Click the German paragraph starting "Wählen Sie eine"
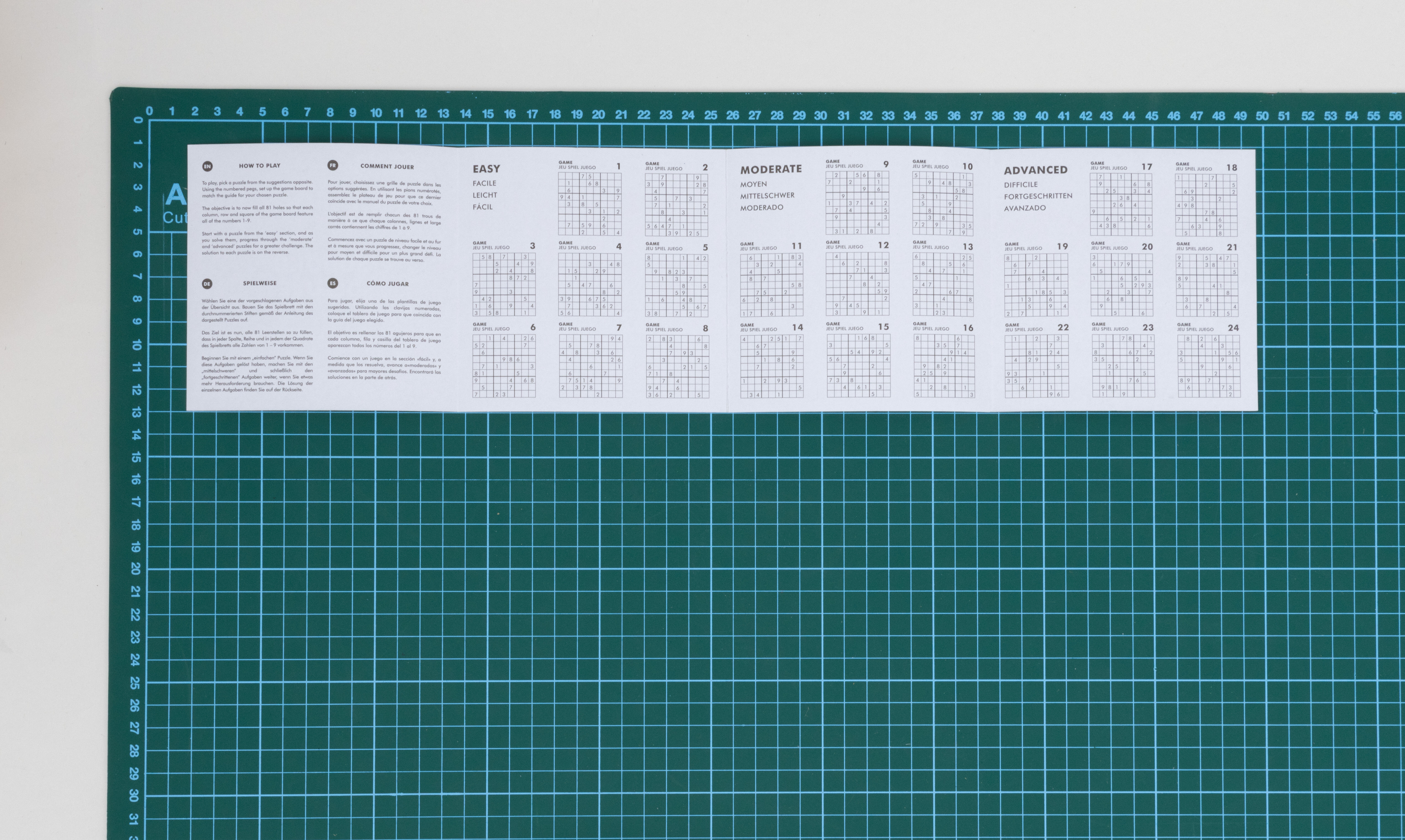Image resolution: width=1405 pixels, height=840 pixels. [257, 310]
